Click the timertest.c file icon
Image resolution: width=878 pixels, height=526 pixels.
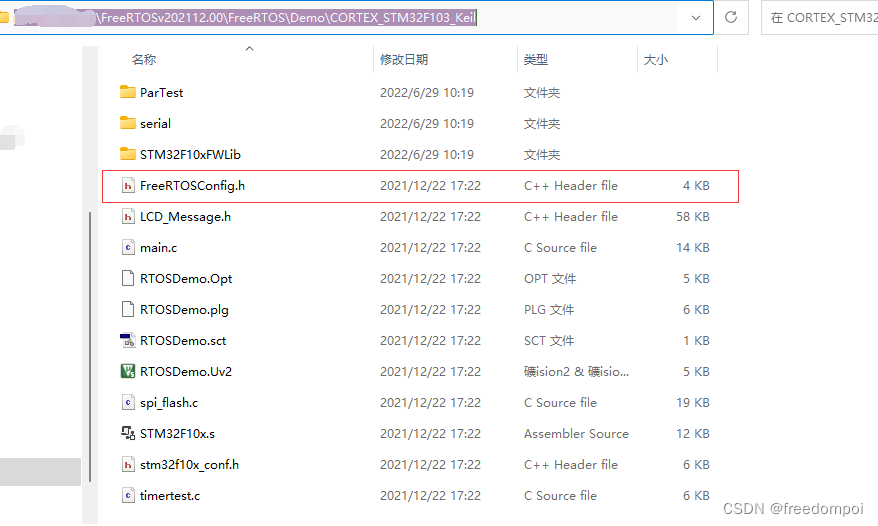[128, 495]
